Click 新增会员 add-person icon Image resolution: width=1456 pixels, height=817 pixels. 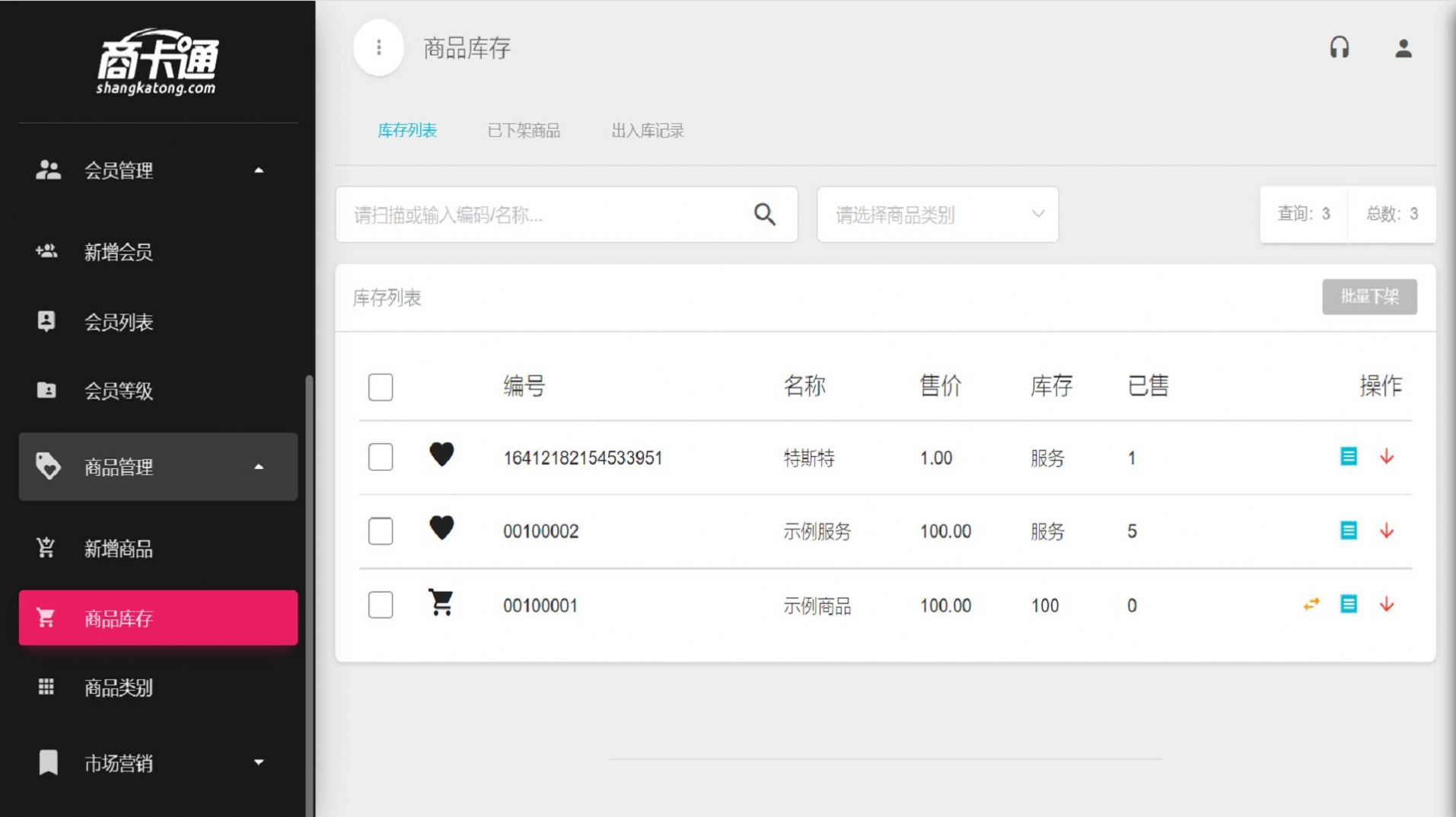point(46,251)
